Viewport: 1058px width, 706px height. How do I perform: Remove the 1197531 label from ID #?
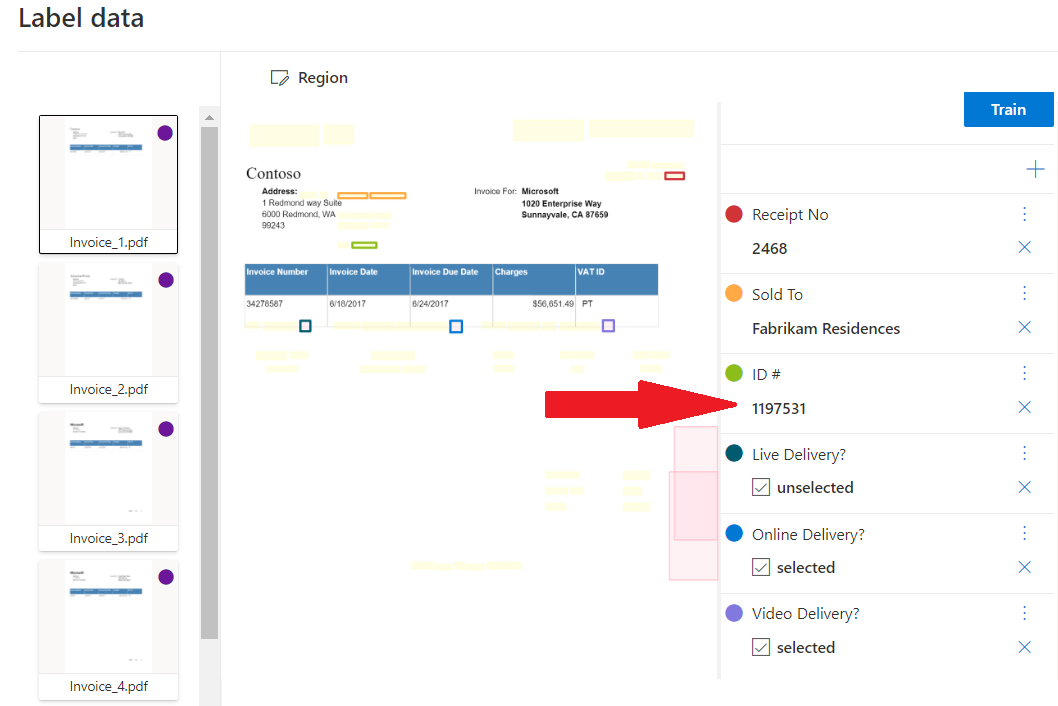tap(1024, 407)
